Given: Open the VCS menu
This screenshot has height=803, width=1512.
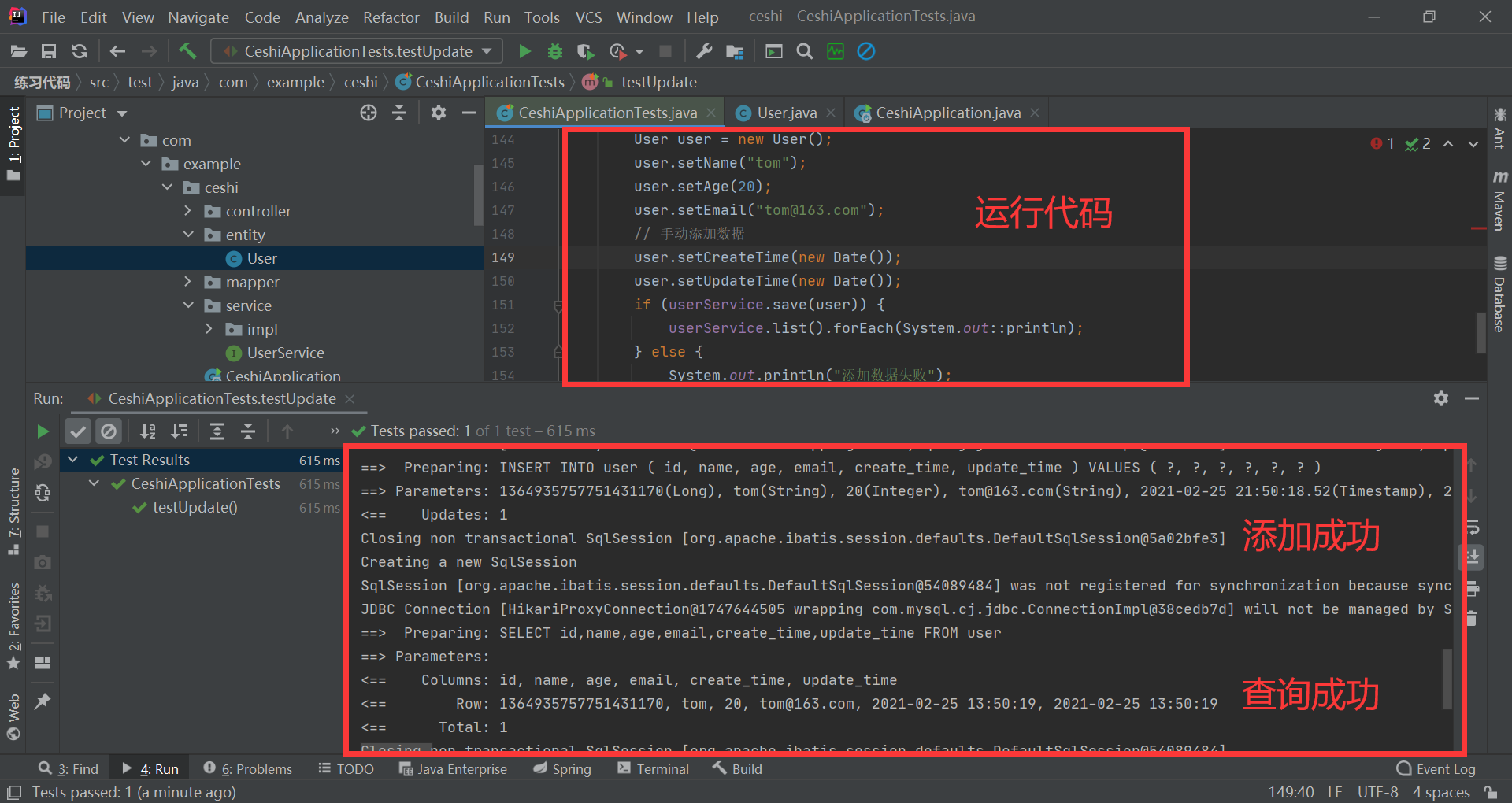Looking at the screenshot, I should pos(588,17).
